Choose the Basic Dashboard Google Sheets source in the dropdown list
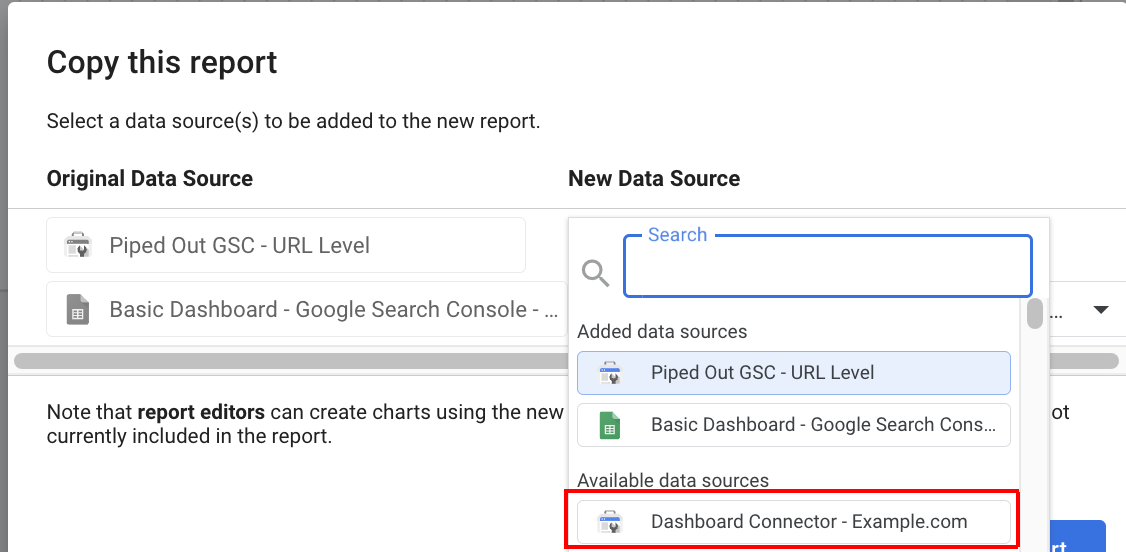The height and width of the screenshot is (552, 1126). pyautogui.click(x=794, y=425)
